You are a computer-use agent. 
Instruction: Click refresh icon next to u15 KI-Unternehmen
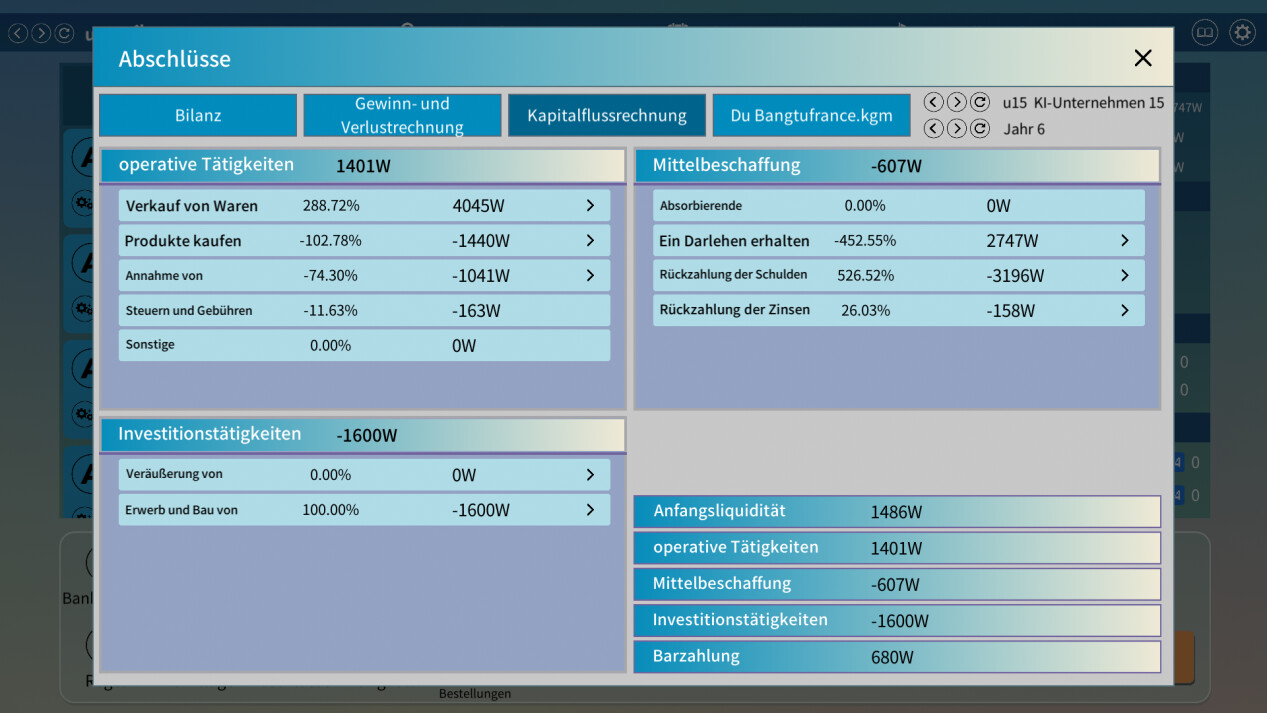(x=980, y=102)
